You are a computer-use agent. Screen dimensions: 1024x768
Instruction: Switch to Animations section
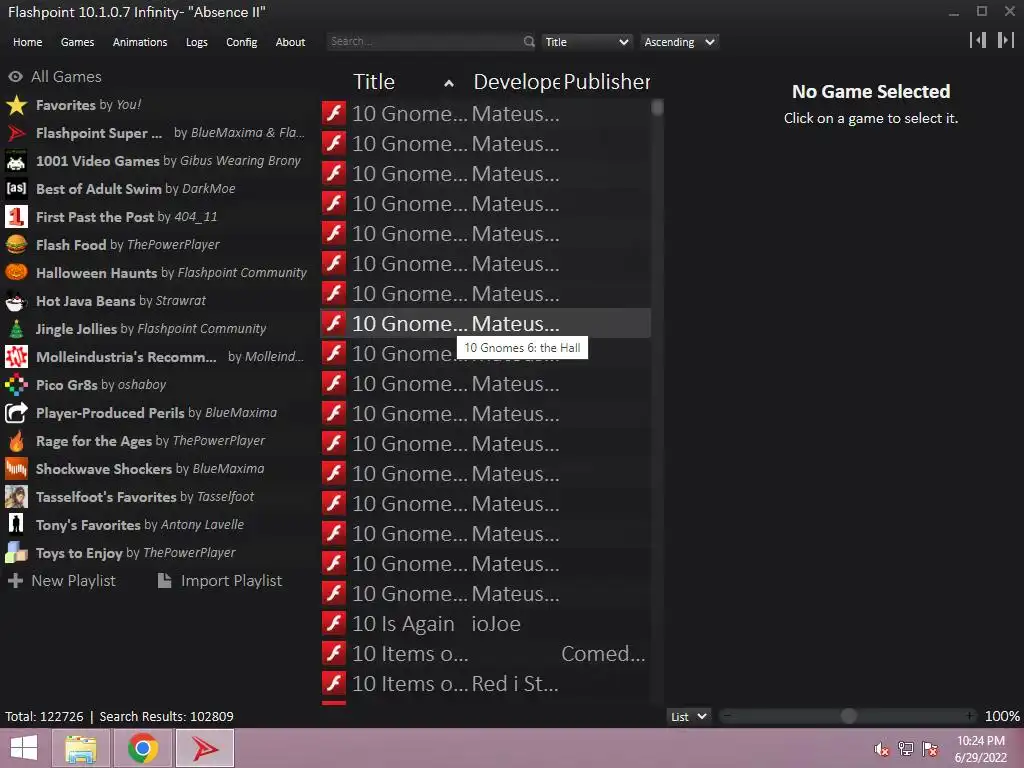coord(140,42)
